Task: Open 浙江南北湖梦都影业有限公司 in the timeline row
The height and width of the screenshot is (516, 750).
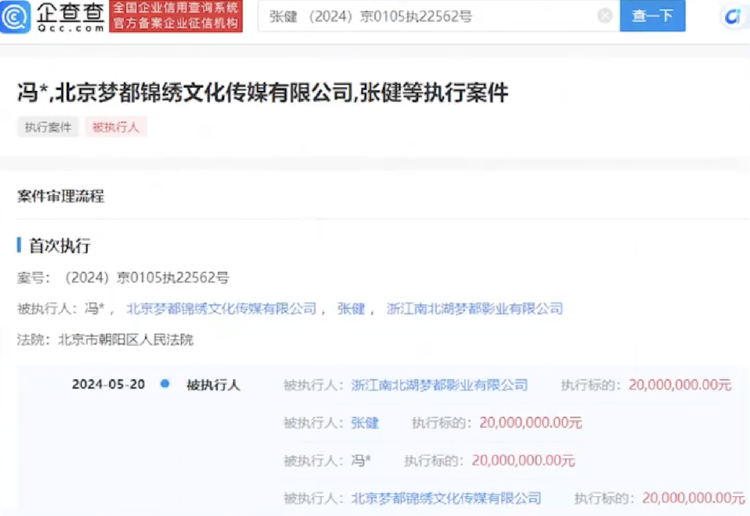Action: [440, 385]
